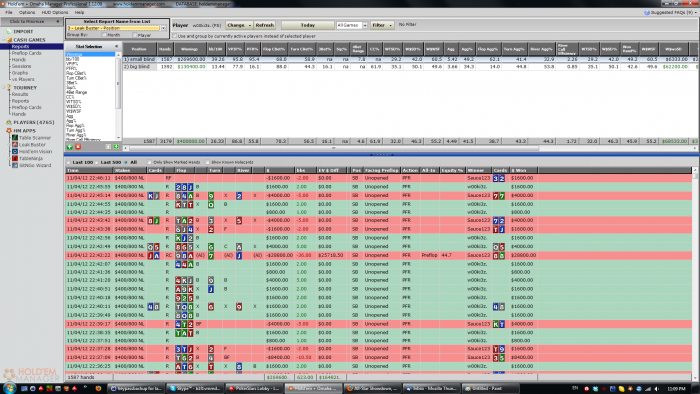700x394 pixels.
Task: Open the HUD Options menu
Action: [x=55, y=12]
